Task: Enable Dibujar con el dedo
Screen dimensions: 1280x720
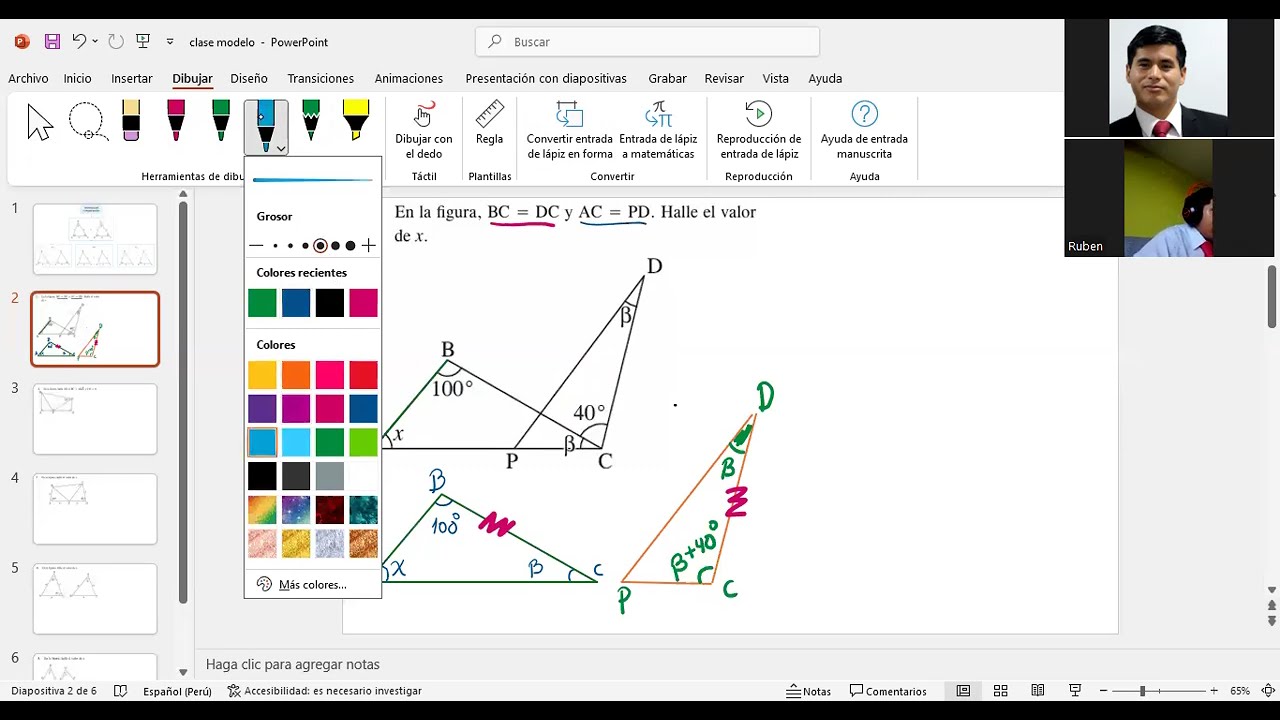Action: 424,130
